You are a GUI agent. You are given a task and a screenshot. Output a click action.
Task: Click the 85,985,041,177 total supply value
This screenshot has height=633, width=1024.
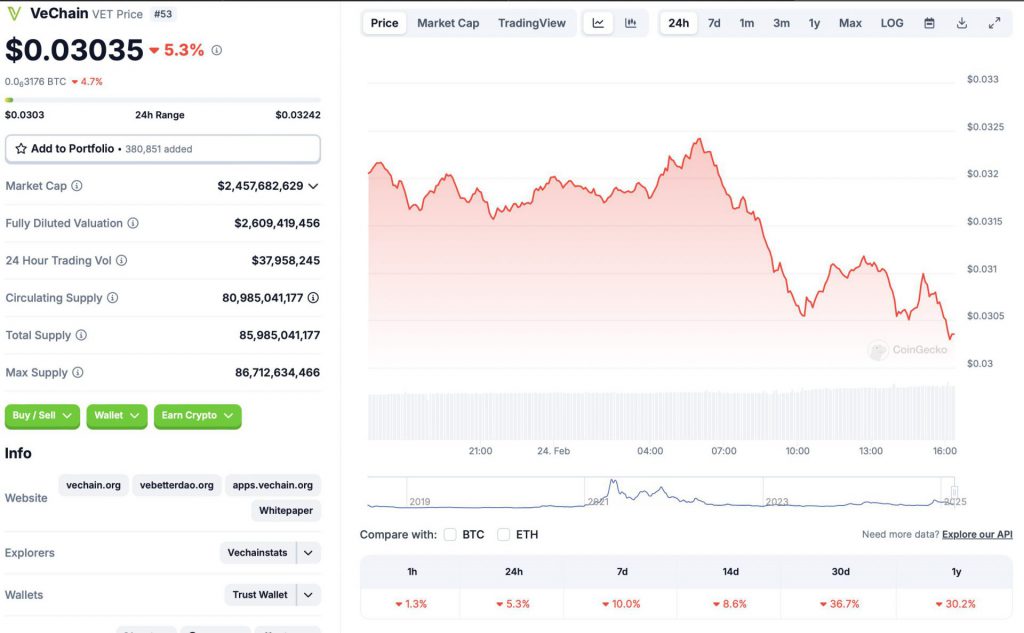pyautogui.click(x=280, y=335)
